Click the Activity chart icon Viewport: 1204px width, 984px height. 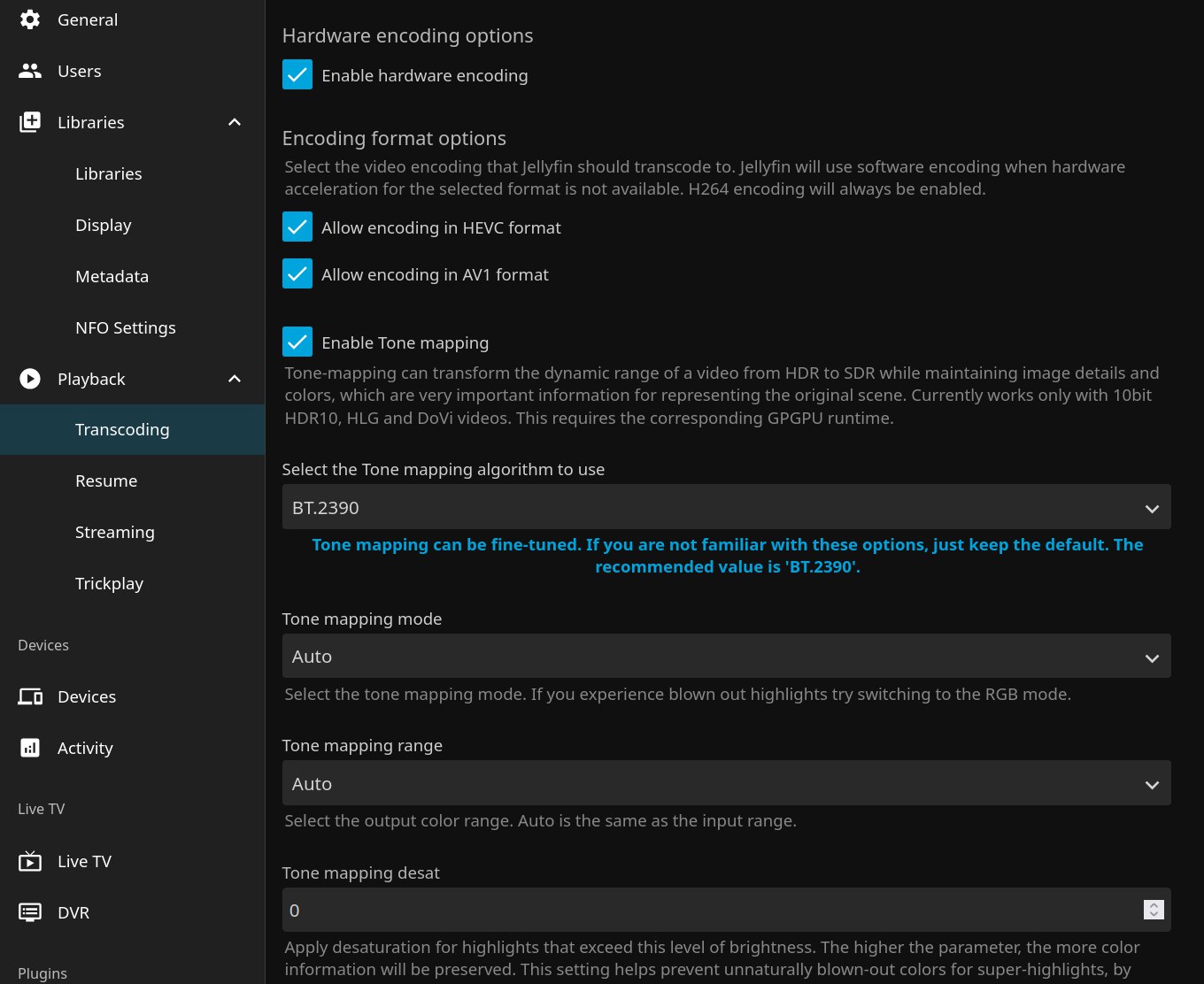[x=30, y=748]
